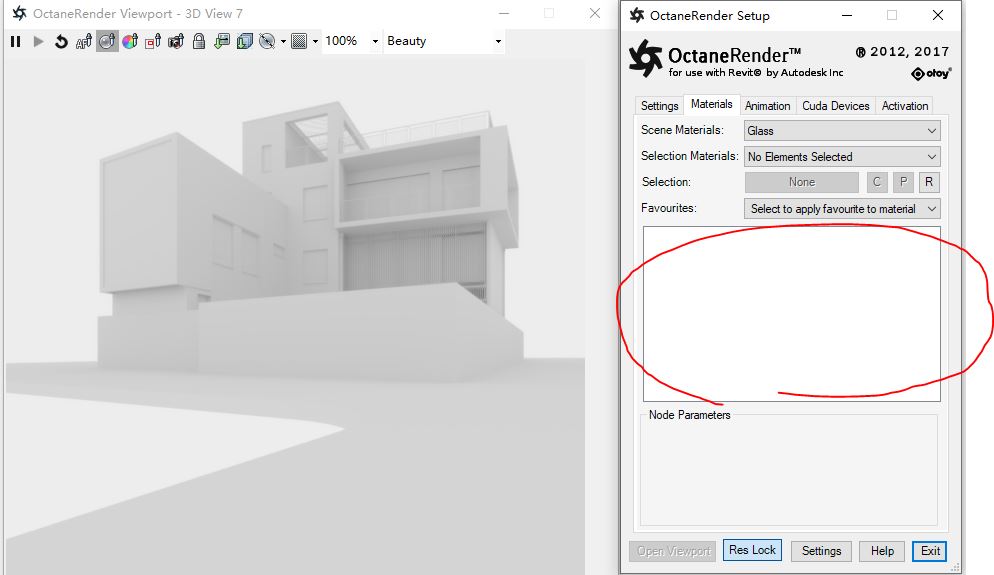Pause the render in the viewport toolbar
Viewport: 994px width, 575px height.
click(x=16, y=42)
